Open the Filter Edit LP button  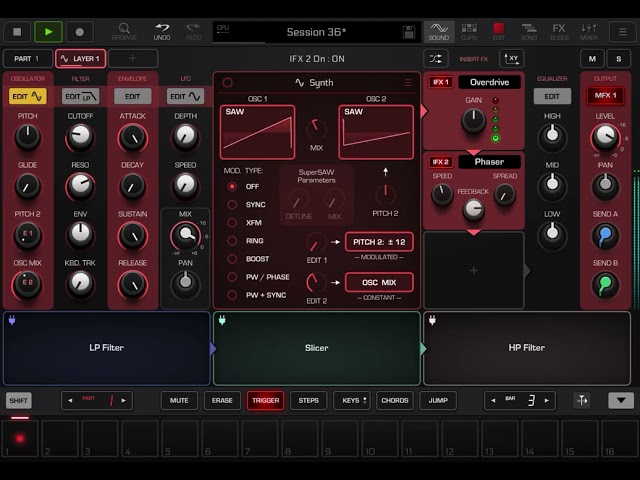[x=80, y=96]
